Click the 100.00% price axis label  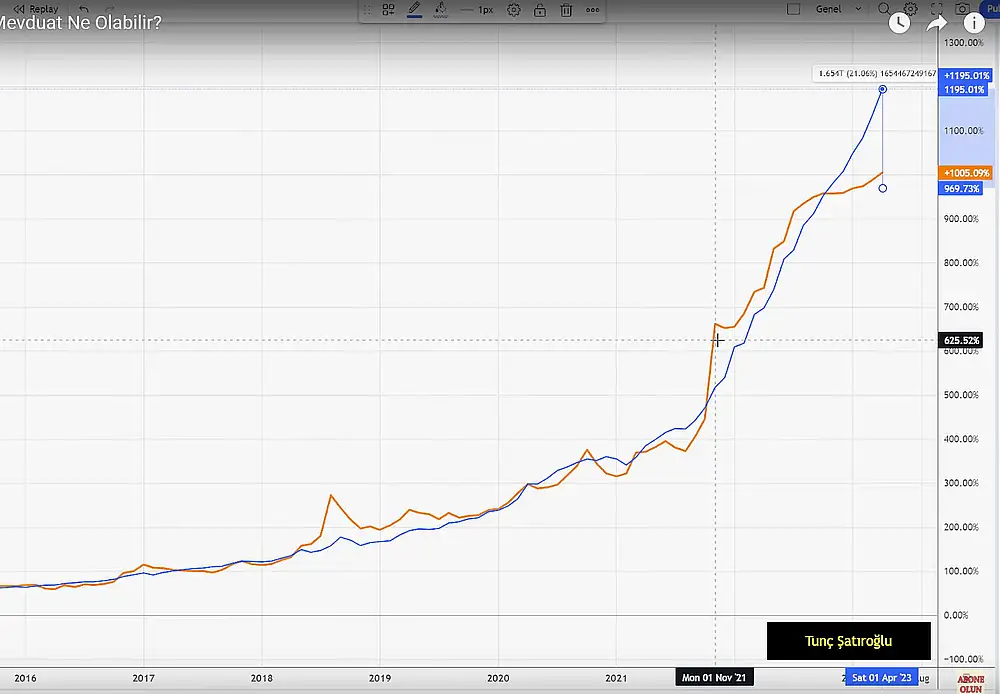pyautogui.click(x=961, y=571)
